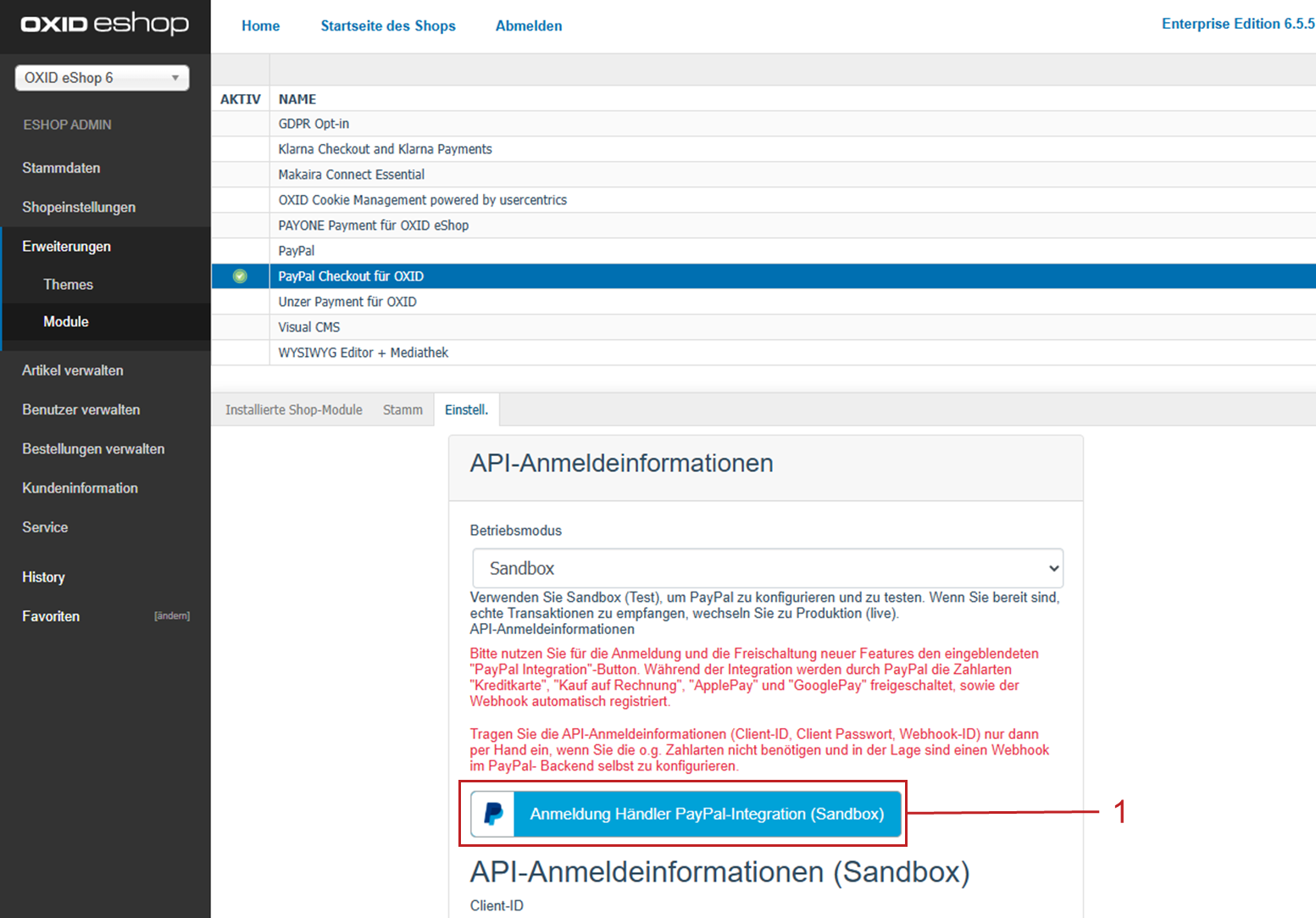Select the Klarna Checkout and Klarna Payments module

click(x=385, y=149)
